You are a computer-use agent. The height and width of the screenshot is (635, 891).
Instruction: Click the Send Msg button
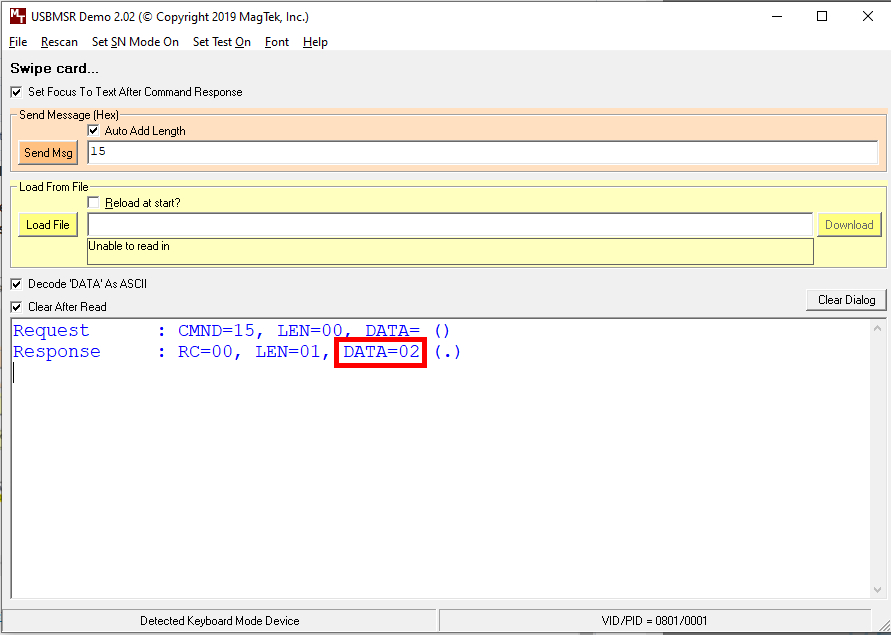[x=48, y=153]
